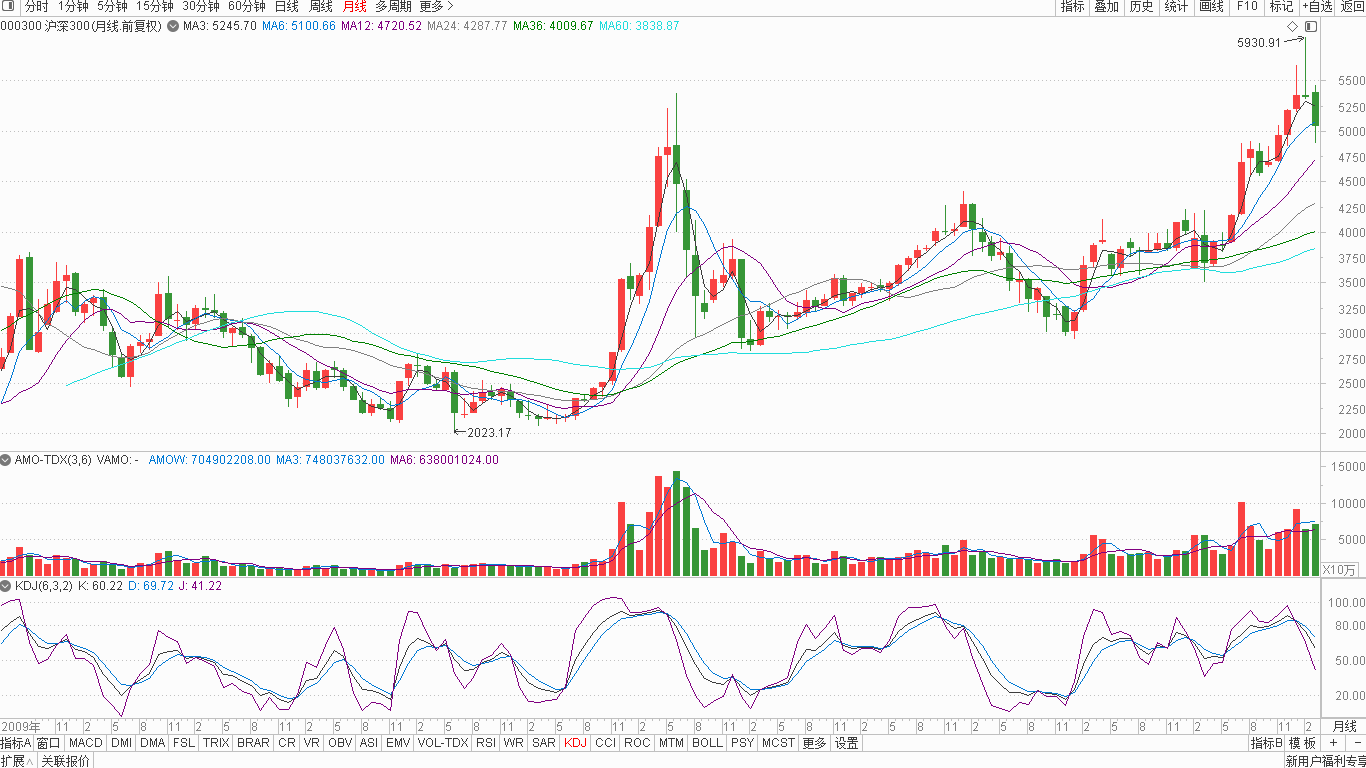Select the KDJ indicator tab
The width and height of the screenshot is (1366, 768).
[x=576, y=743]
